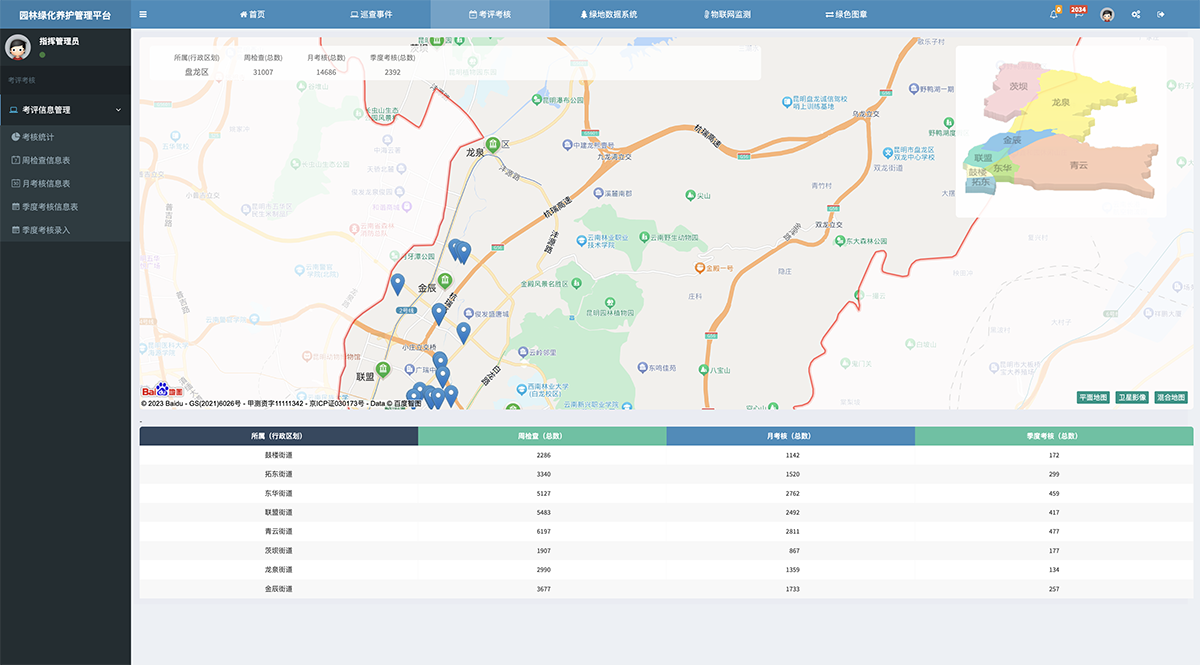Image resolution: width=1200 pixels, height=665 pixels.
Task: Open the notification bell icon
Action: coord(1054,14)
